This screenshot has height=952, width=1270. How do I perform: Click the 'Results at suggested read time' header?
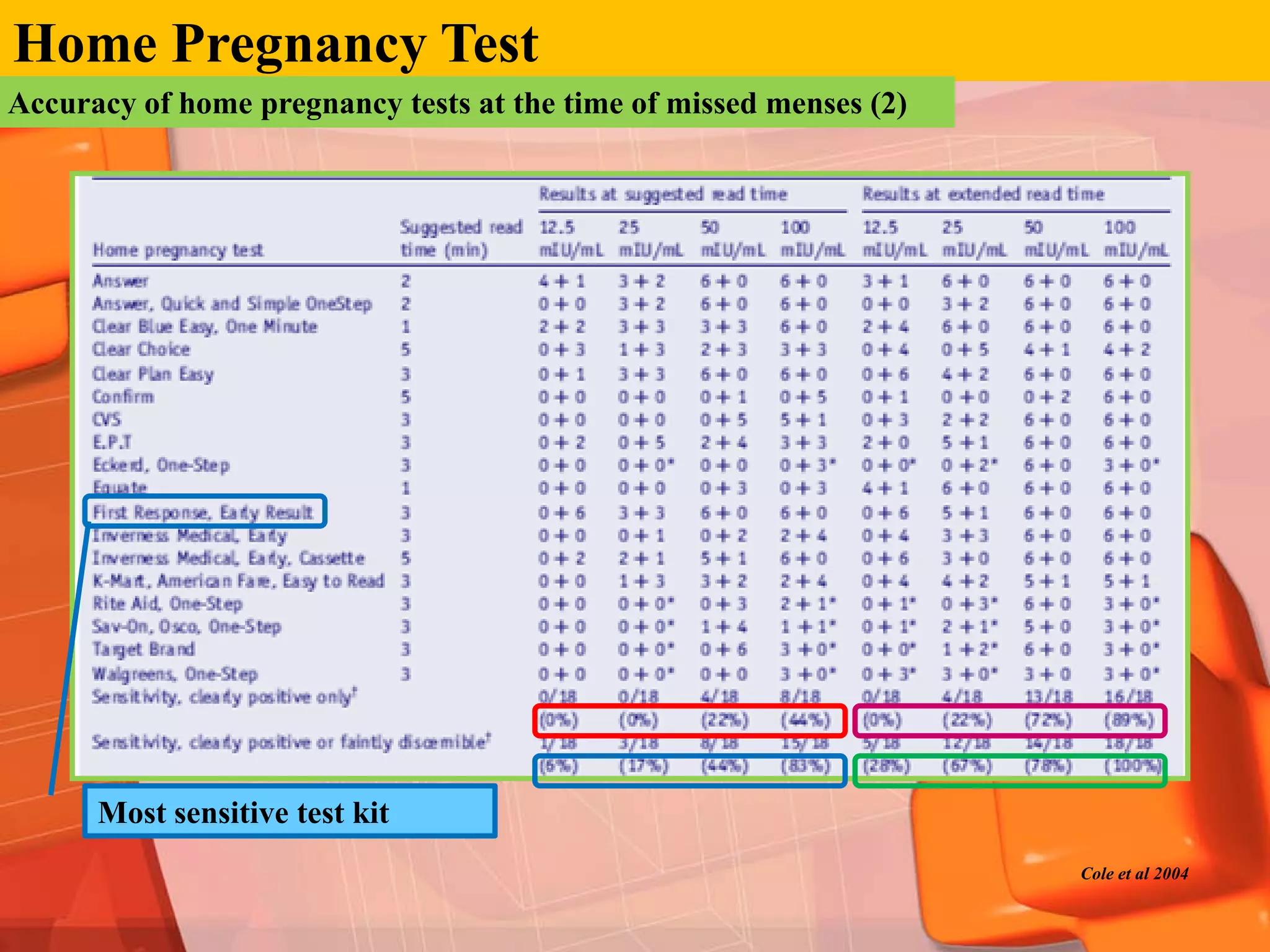coord(663,195)
